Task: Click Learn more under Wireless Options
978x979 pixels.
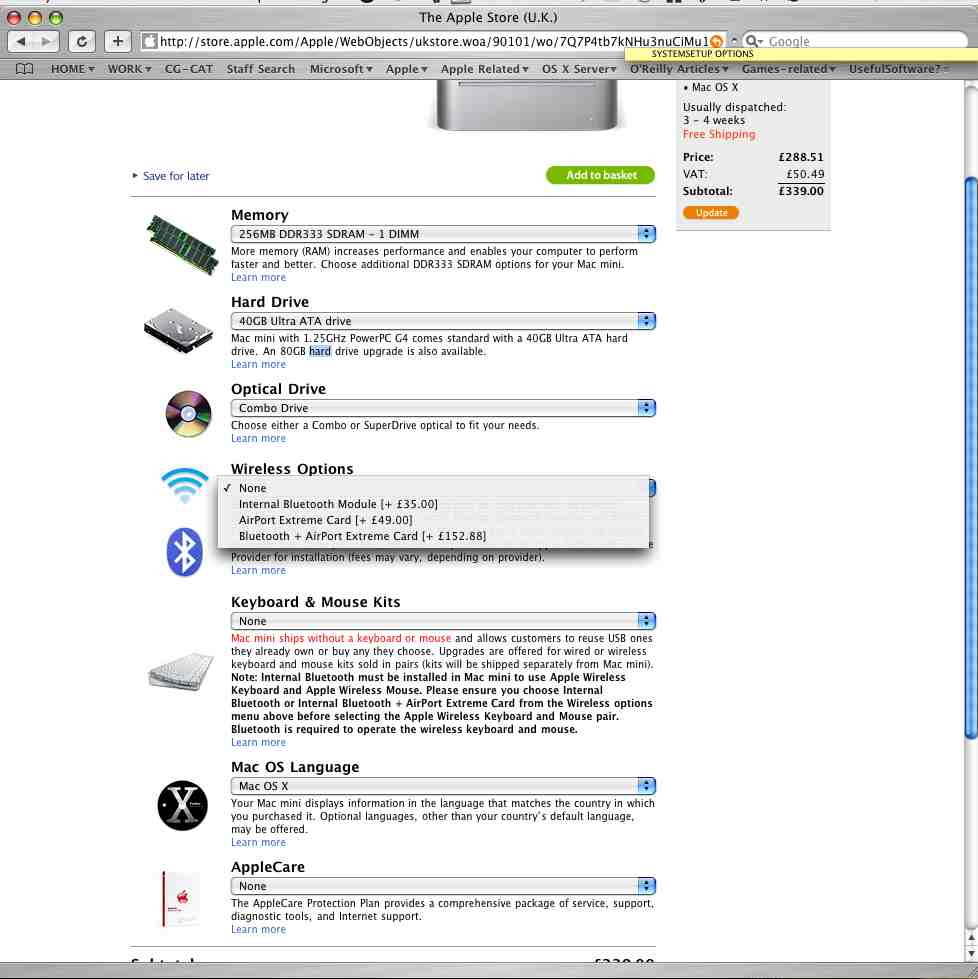Action: [259, 570]
